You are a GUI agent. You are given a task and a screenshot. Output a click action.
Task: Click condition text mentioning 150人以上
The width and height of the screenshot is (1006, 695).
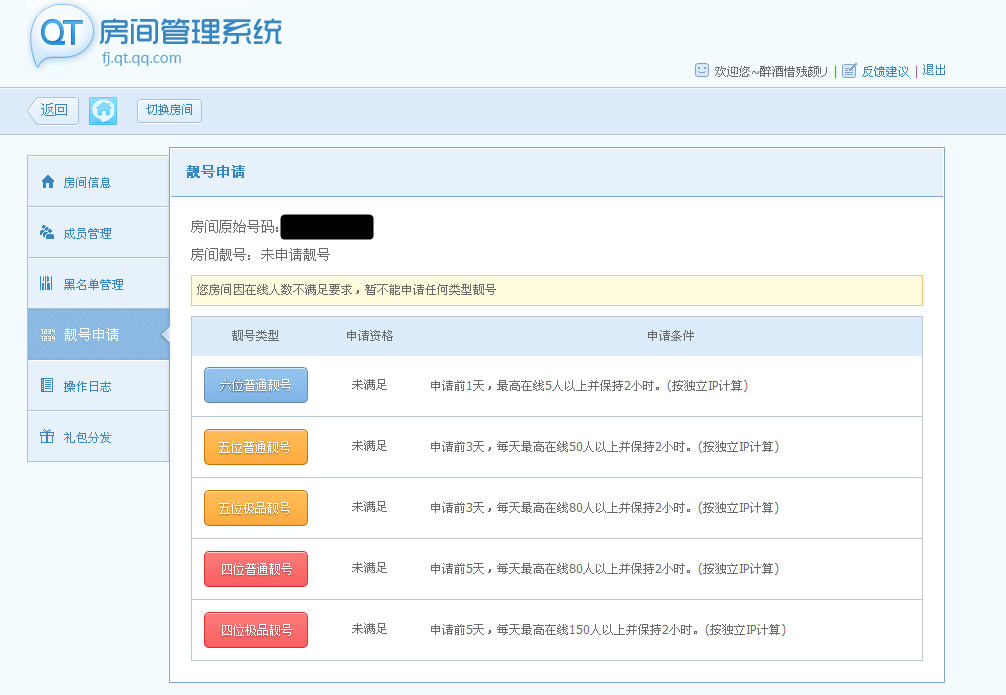(608, 630)
